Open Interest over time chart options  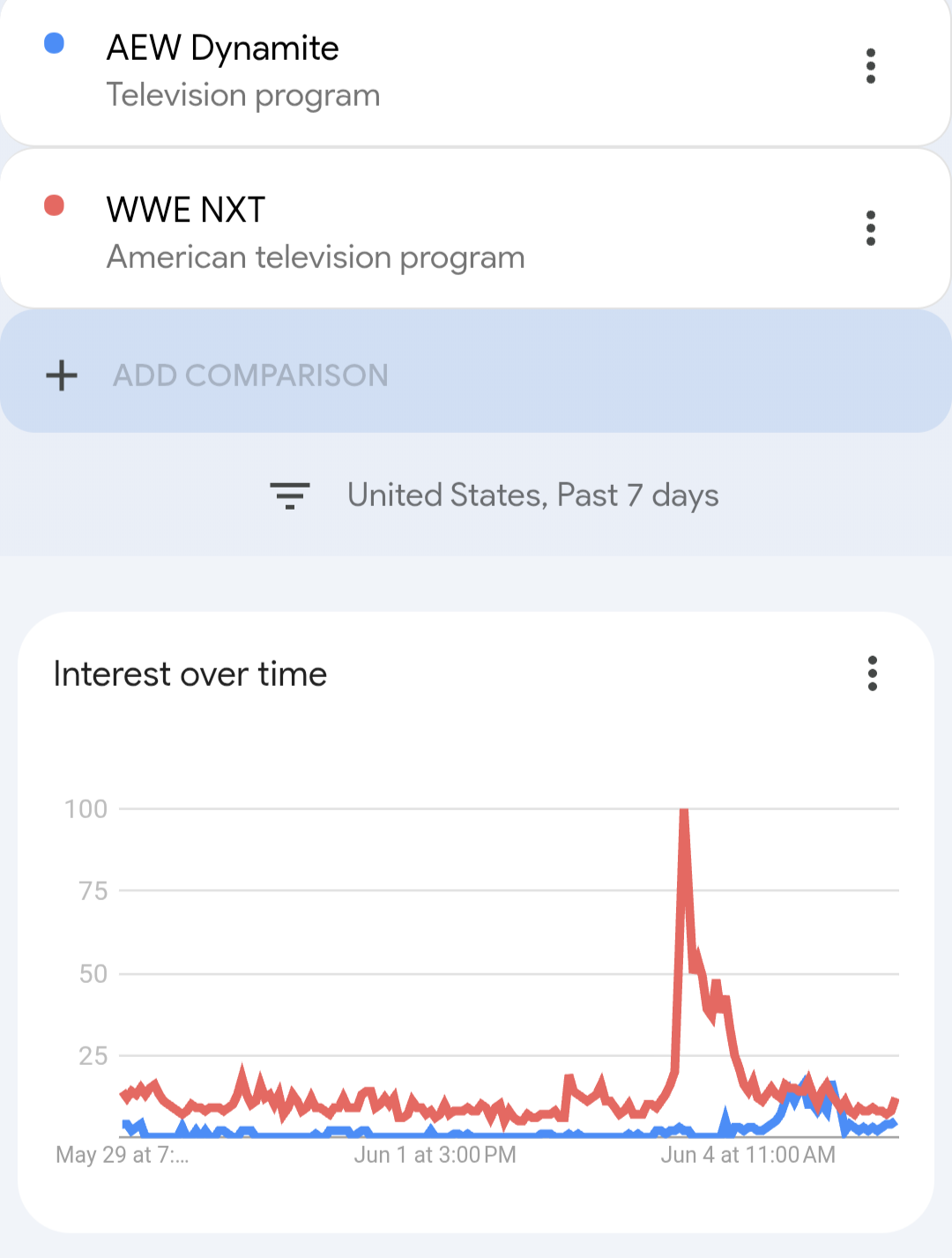[873, 674]
